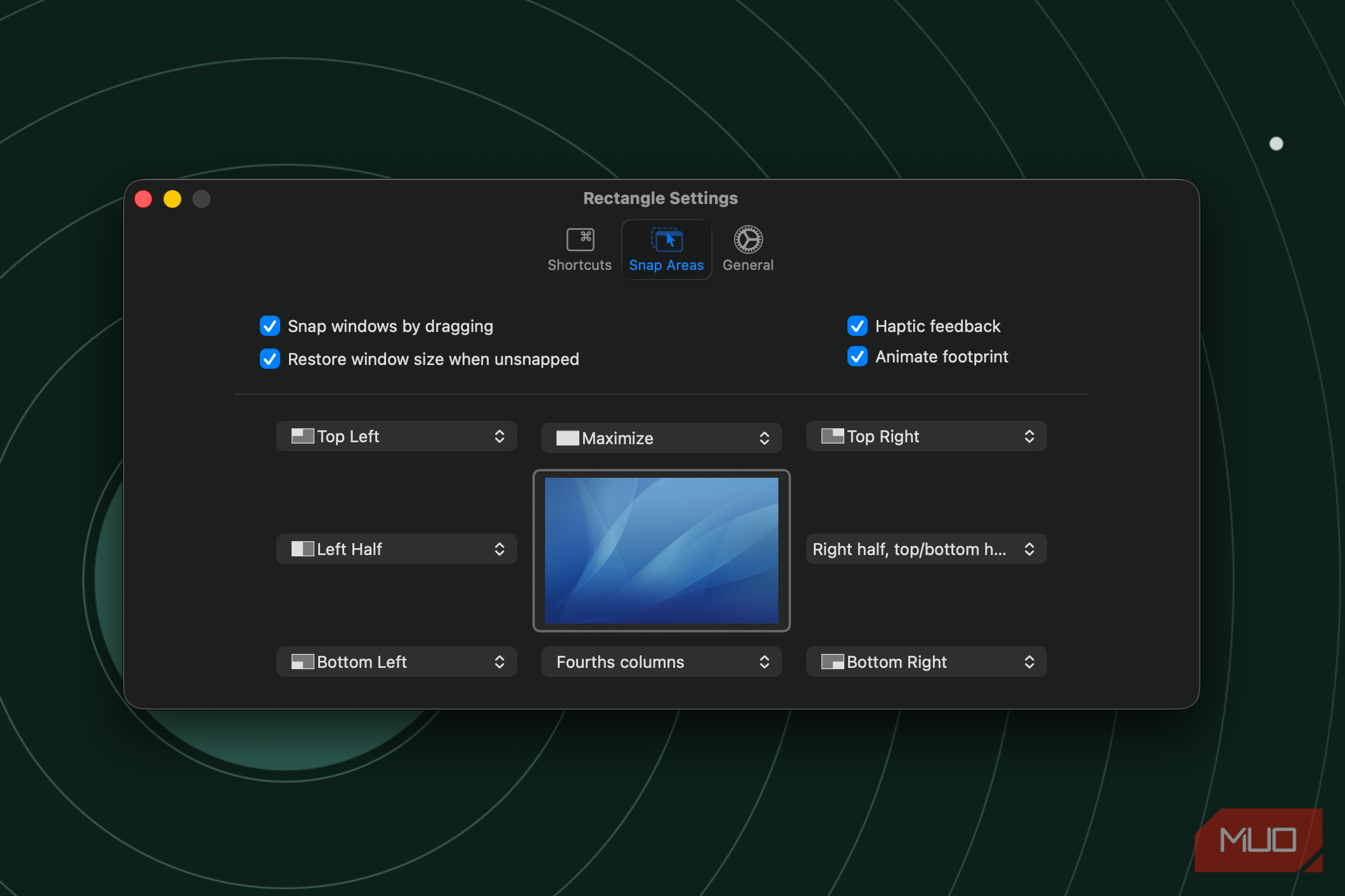The width and height of the screenshot is (1345, 896).
Task: Open the Left Half snap area dropdown
Action: (x=397, y=549)
